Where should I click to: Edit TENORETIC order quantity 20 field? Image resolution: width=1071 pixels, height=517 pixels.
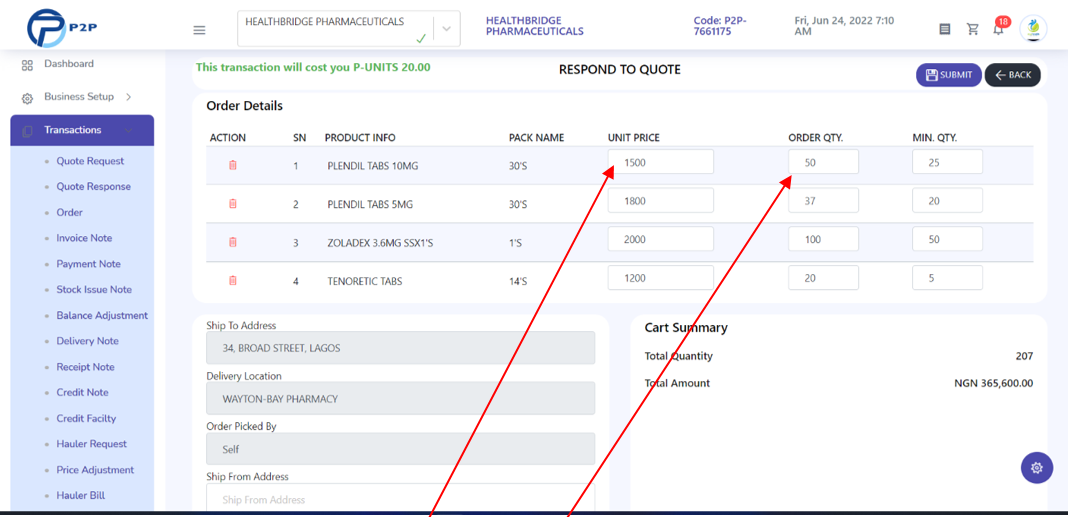(823, 277)
